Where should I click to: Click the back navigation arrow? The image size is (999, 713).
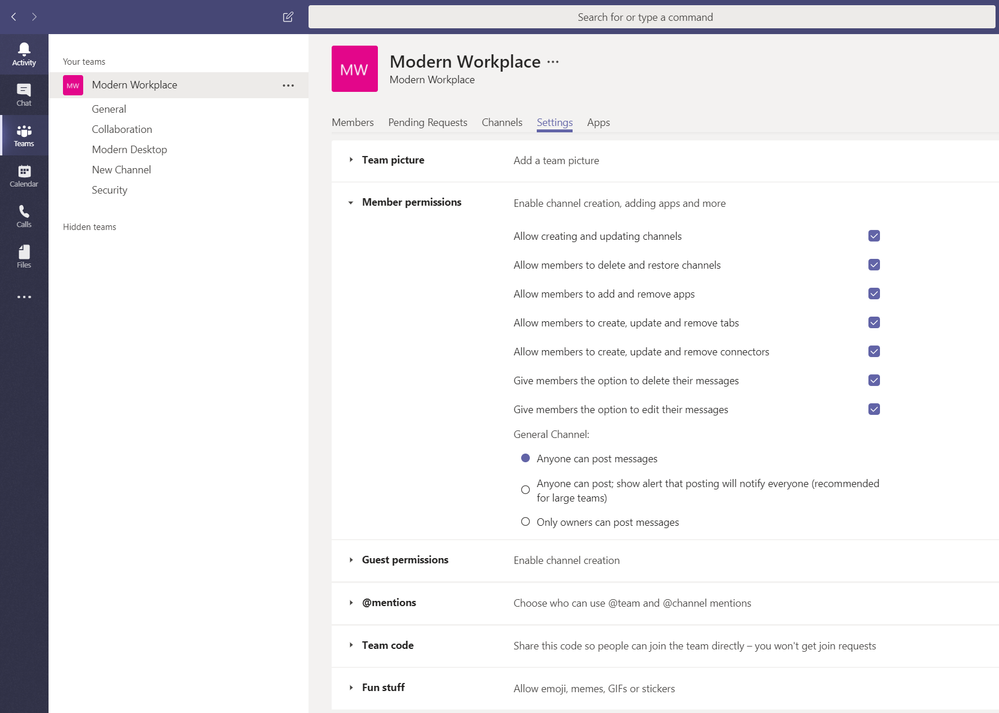tap(13, 17)
